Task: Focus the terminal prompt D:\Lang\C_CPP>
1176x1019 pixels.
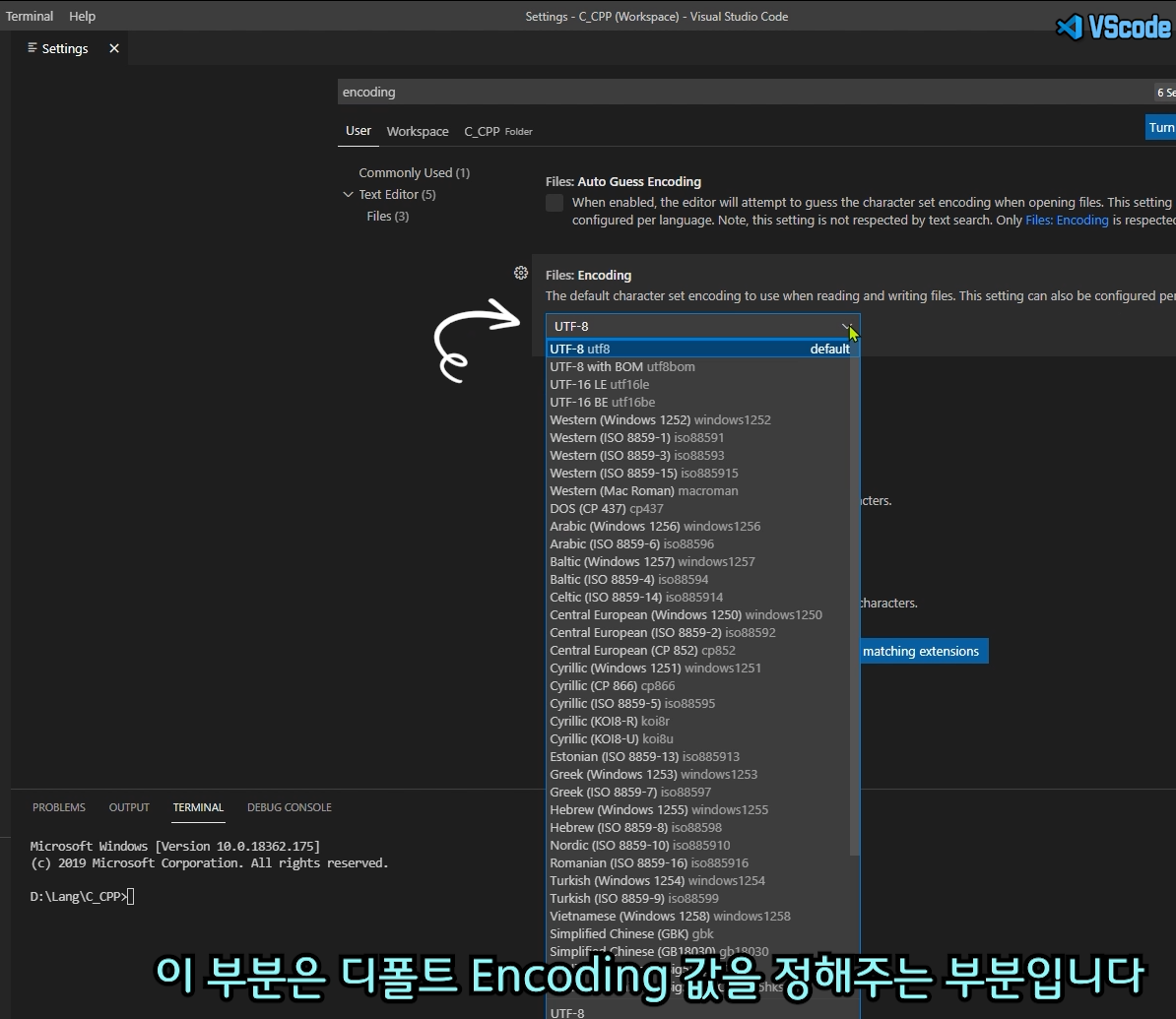Action: [x=82, y=897]
